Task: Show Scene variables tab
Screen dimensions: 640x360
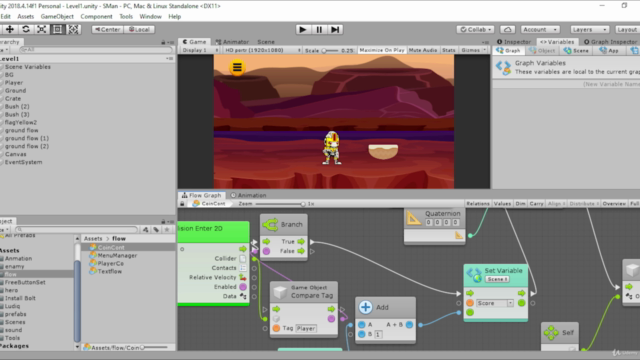Action: pyautogui.click(x=576, y=51)
